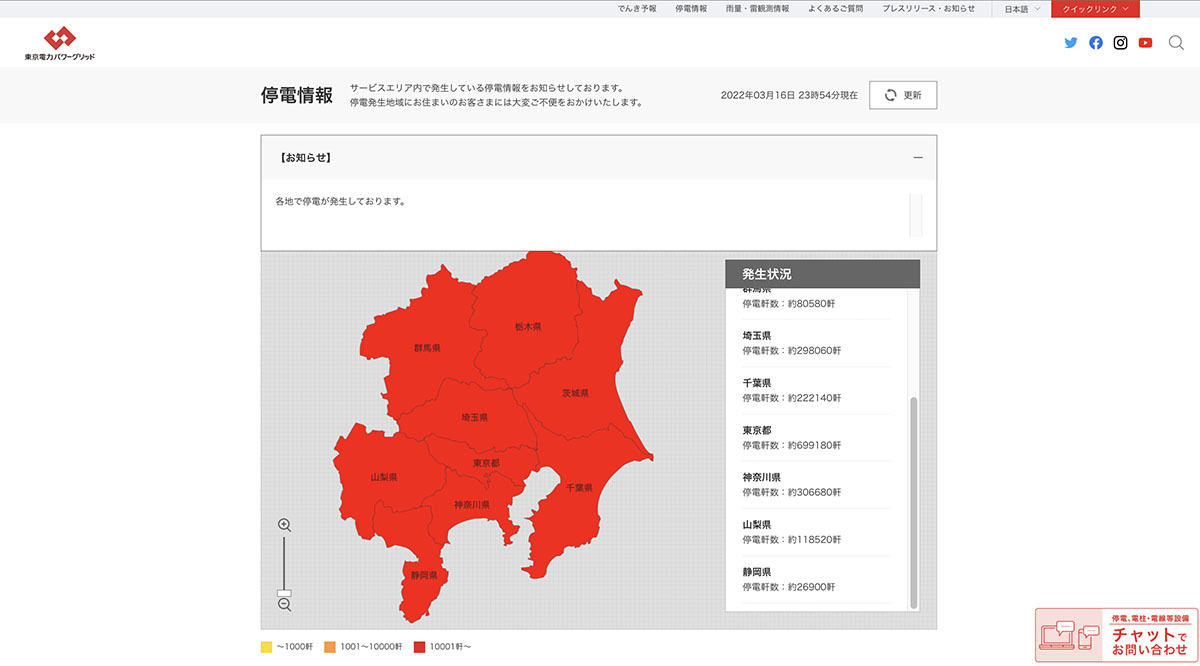This screenshot has width=1200, height=666.
Task: Select 栃木県 on the map
Action: coord(528,326)
